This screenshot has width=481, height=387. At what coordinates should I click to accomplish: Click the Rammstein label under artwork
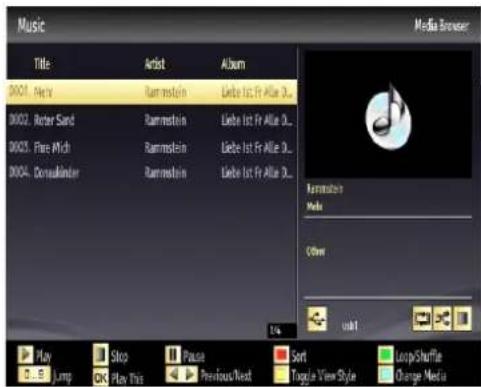pos(324,189)
